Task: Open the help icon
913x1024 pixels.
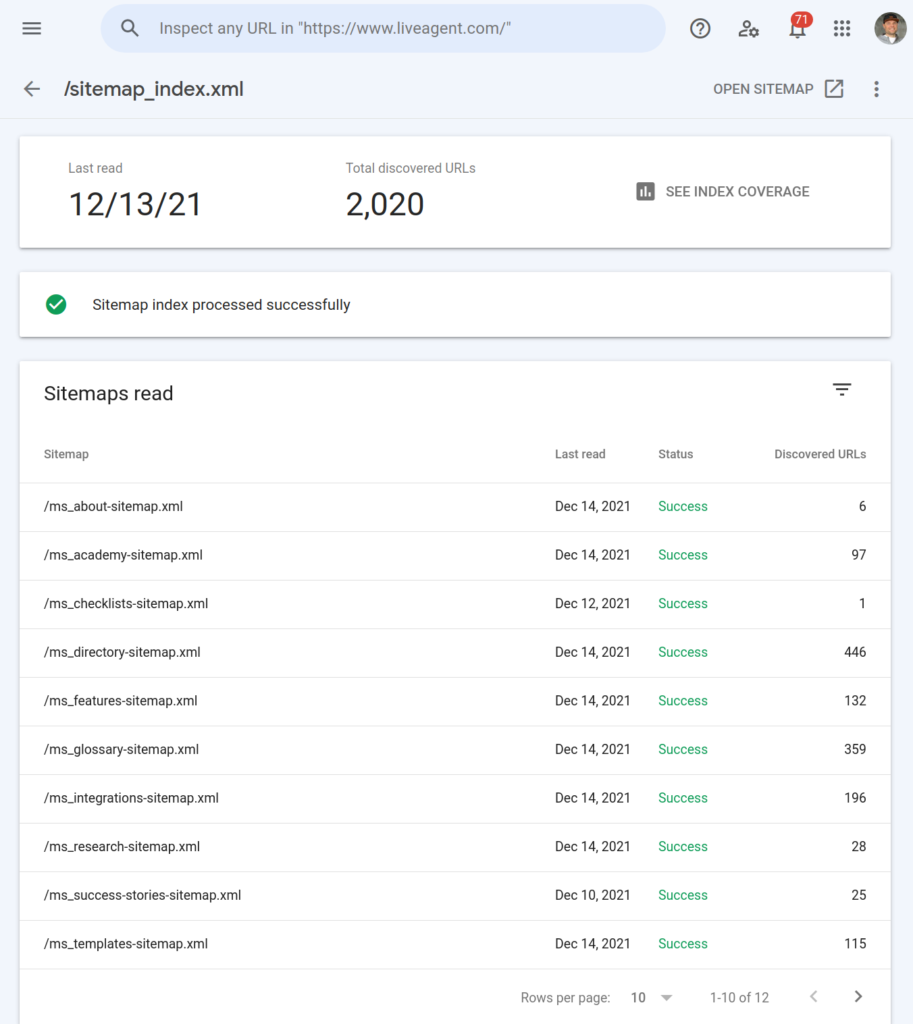Action: (699, 28)
